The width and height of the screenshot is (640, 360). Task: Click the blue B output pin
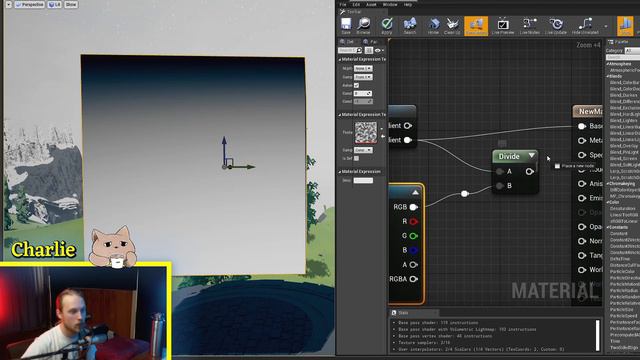(x=413, y=250)
